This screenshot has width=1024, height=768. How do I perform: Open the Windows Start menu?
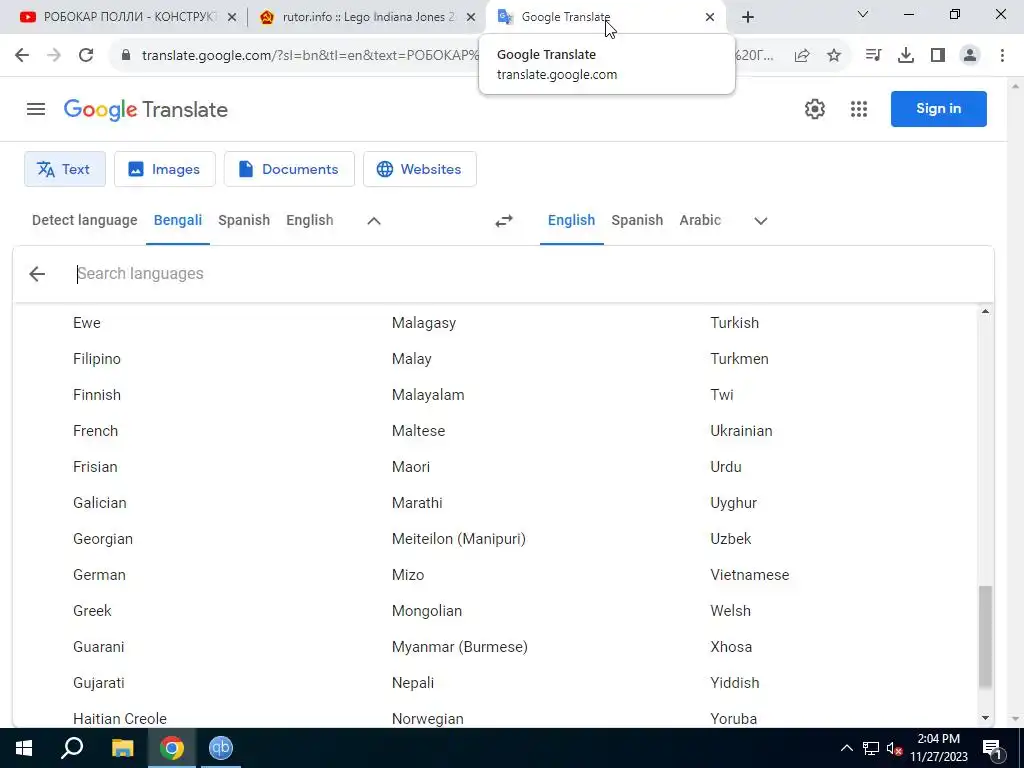click(24, 748)
